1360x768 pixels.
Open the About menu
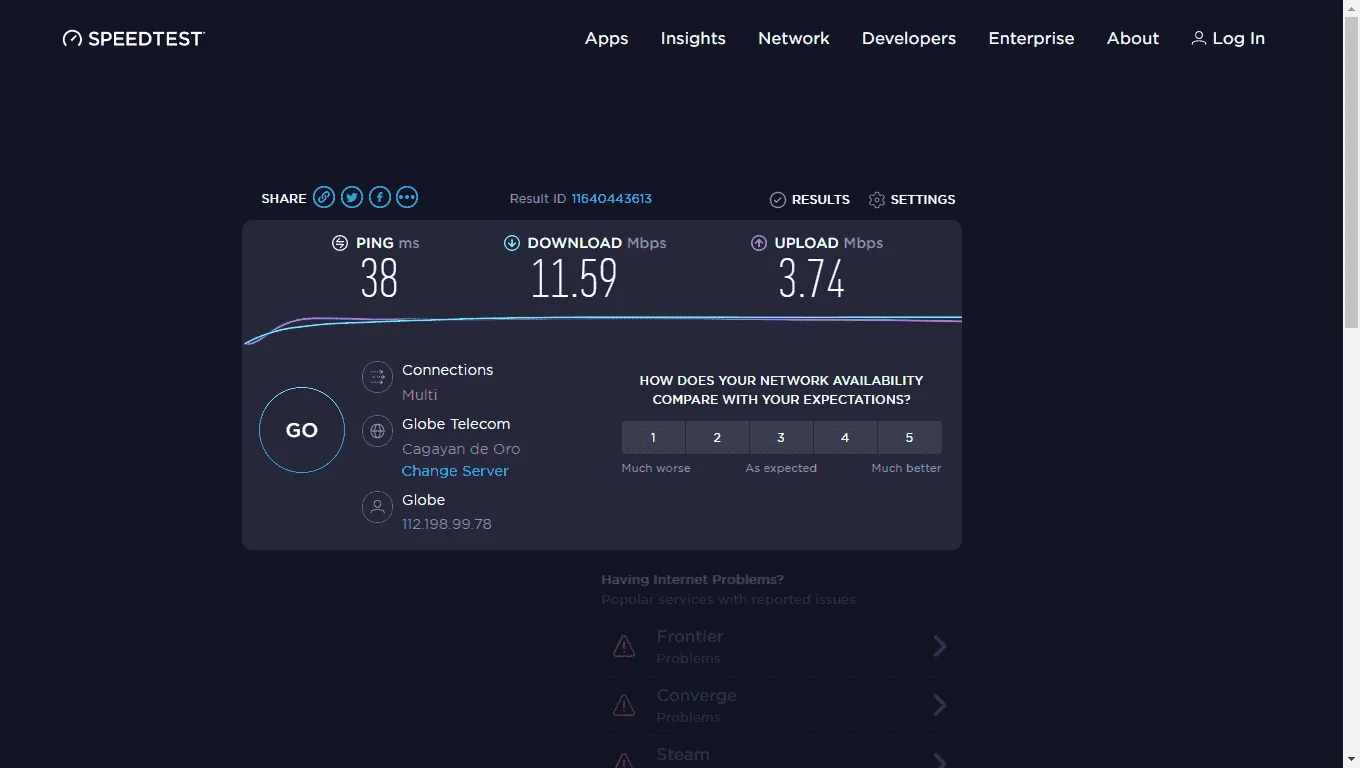tap(1133, 38)
